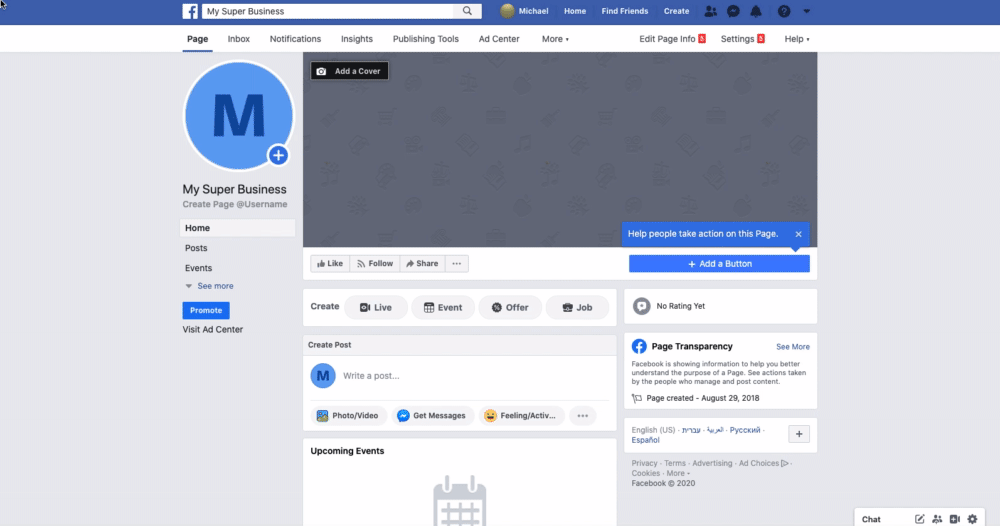Click Visit Ad Center link

coord(212,330)
